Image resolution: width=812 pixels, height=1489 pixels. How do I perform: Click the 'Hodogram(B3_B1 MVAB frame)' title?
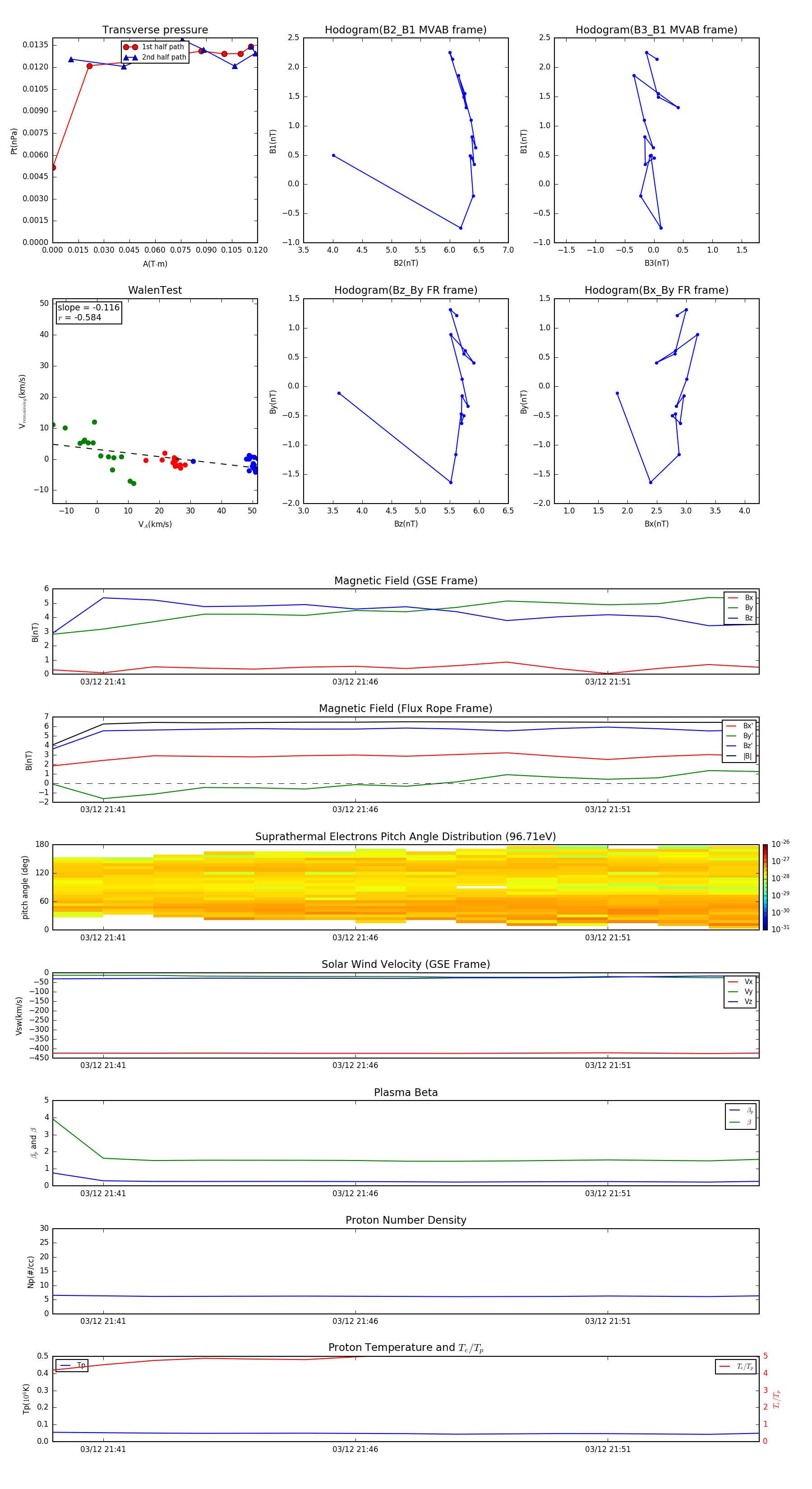pyautogui.click(x=656, y=29)
